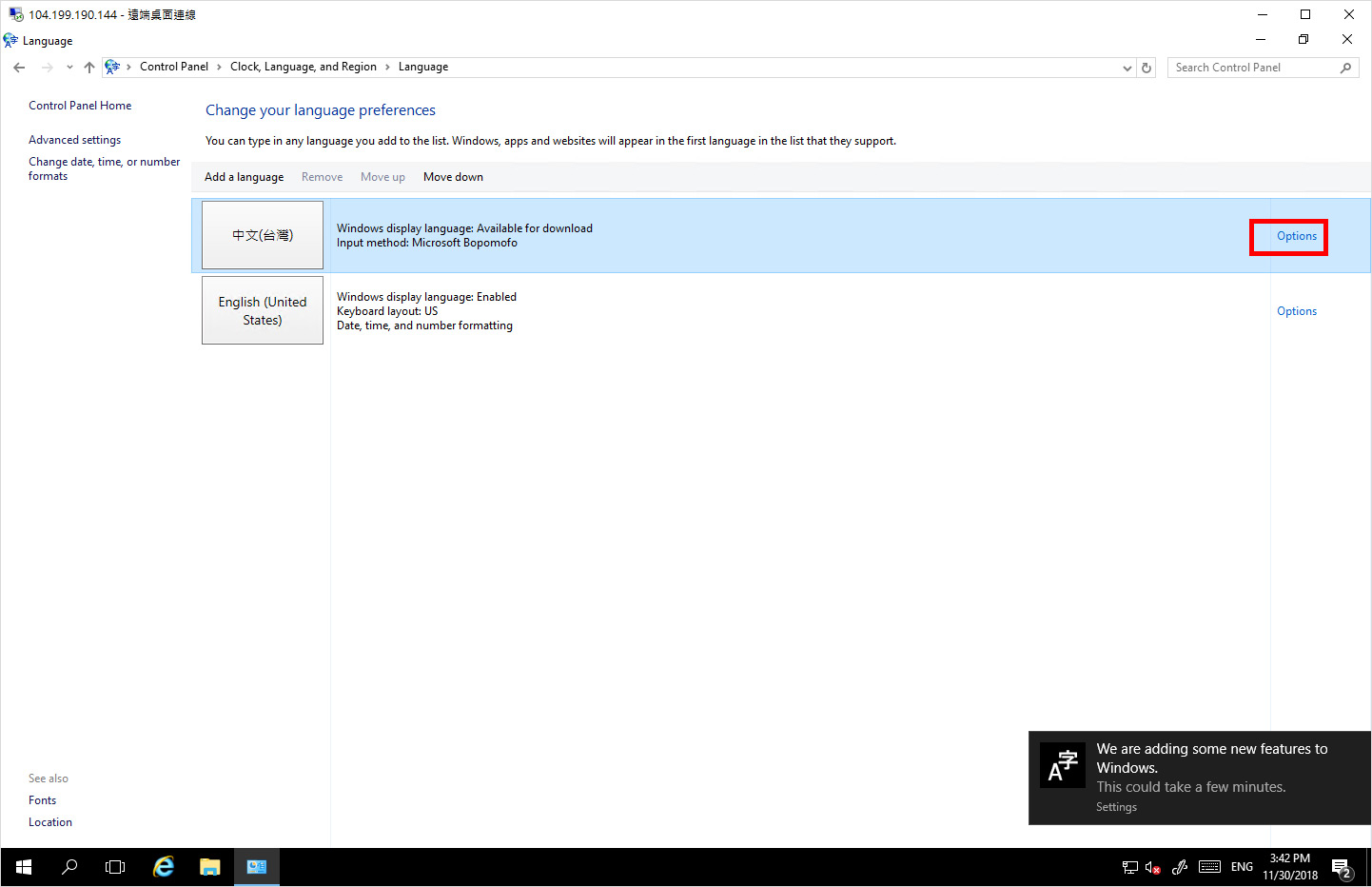
Task: Click Control Panel taskbar button
Action: click(x=257, y=867)
